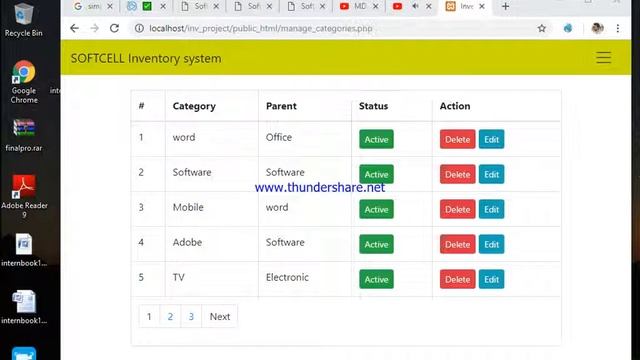Open the hamburger navigation menu
Image resolution: width=640 pixels, height=360 pixels.
tap(603, 58)
